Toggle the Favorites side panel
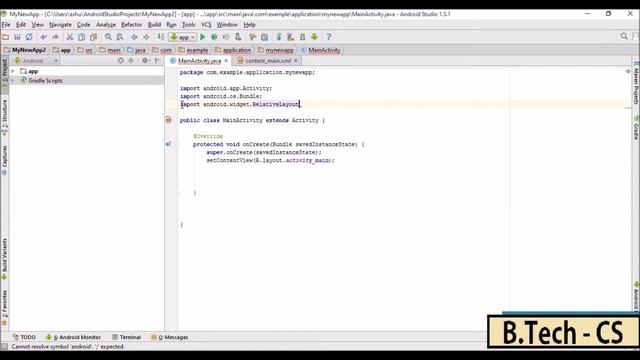 [4, 308]
